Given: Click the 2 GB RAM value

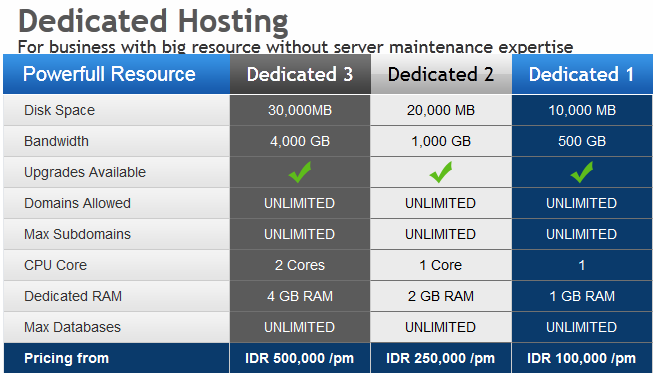Looking at the screenshot, I should pos(441,296).
